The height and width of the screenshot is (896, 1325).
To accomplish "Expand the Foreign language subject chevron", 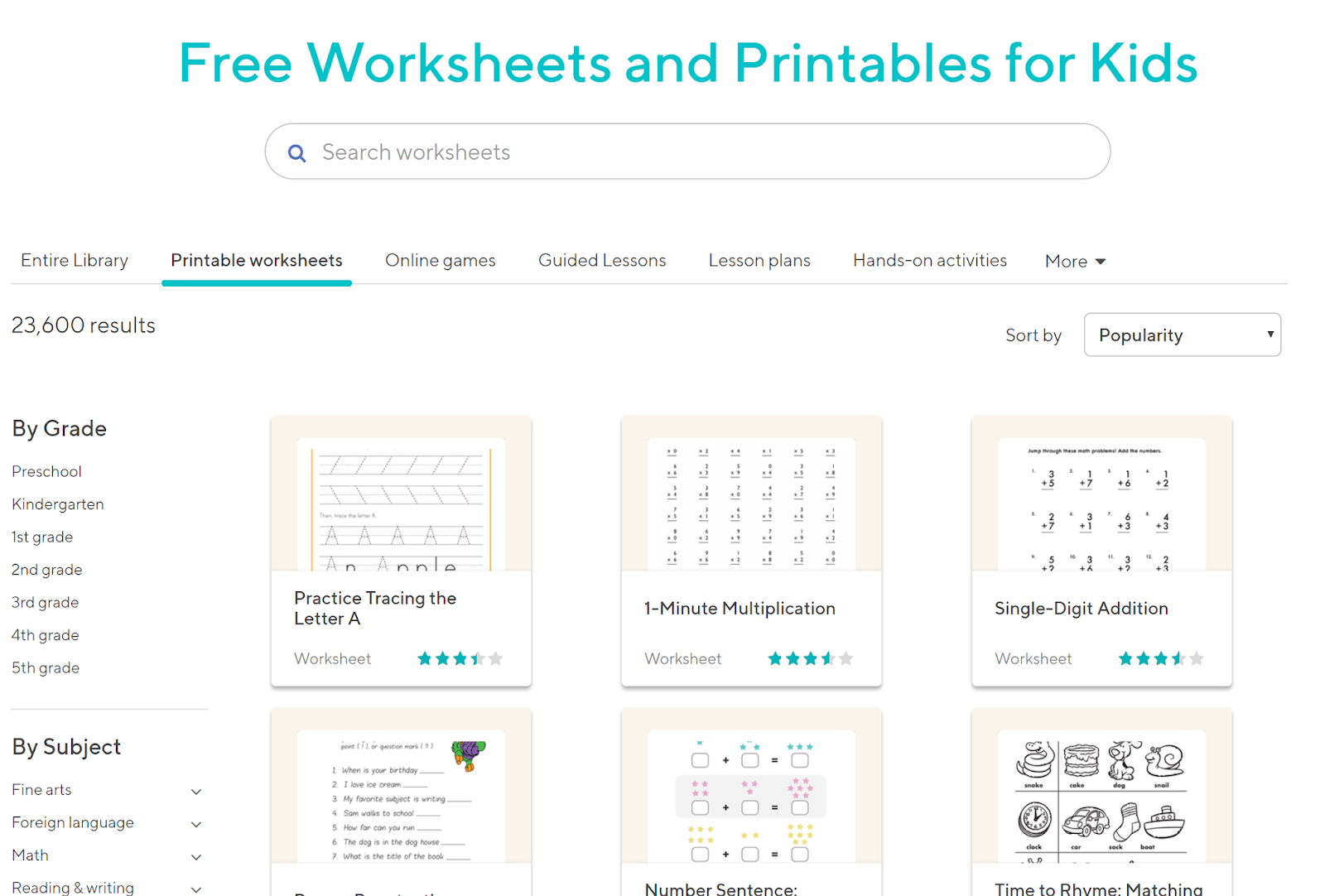I will coord(196,824).
